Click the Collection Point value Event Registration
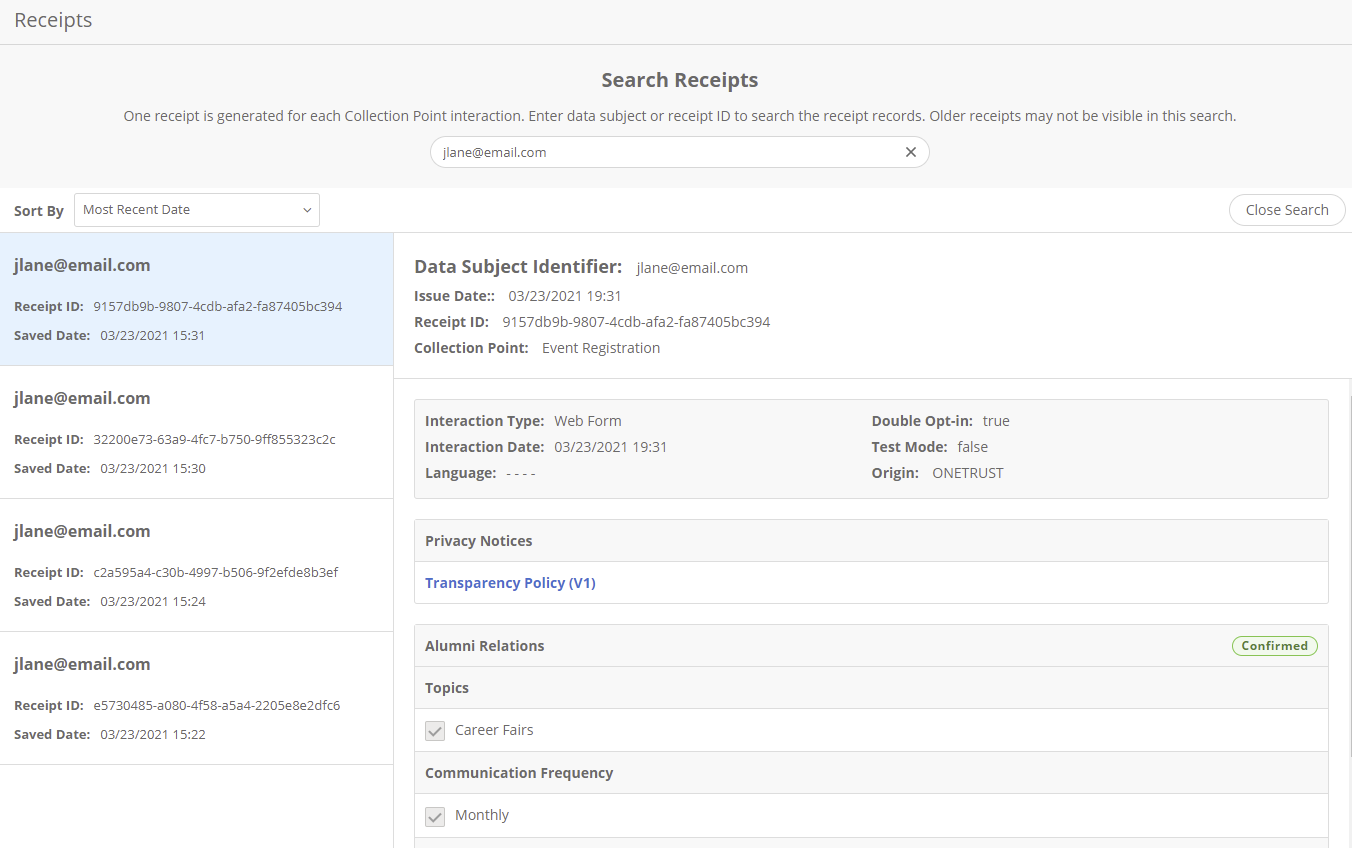The height and width of the screenshot is (848, 1352). (x=601, y=348)
